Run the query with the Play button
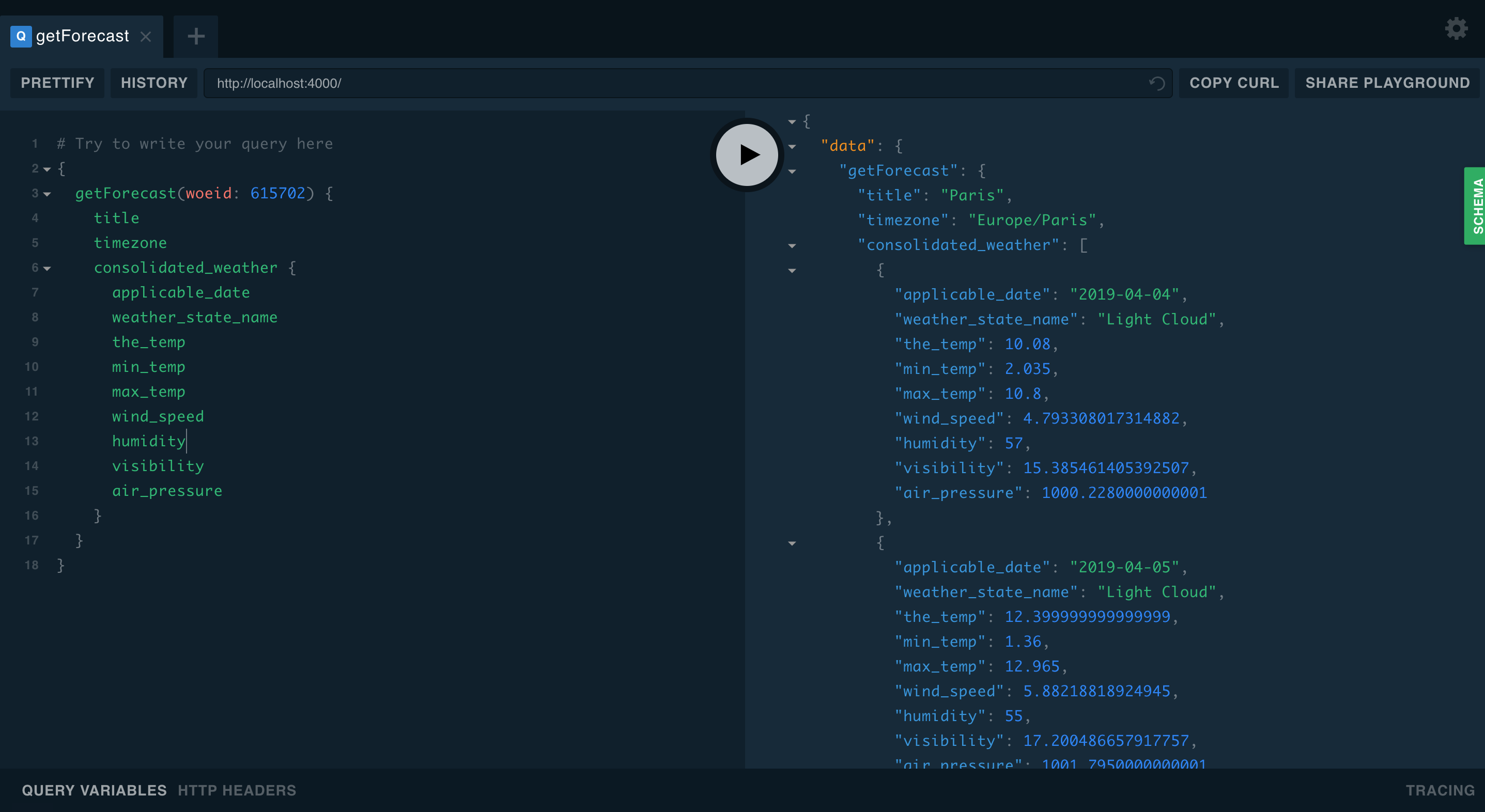The width and height of the screenshot is (1485, 812). pyautogui.click(x=747, y=154)
